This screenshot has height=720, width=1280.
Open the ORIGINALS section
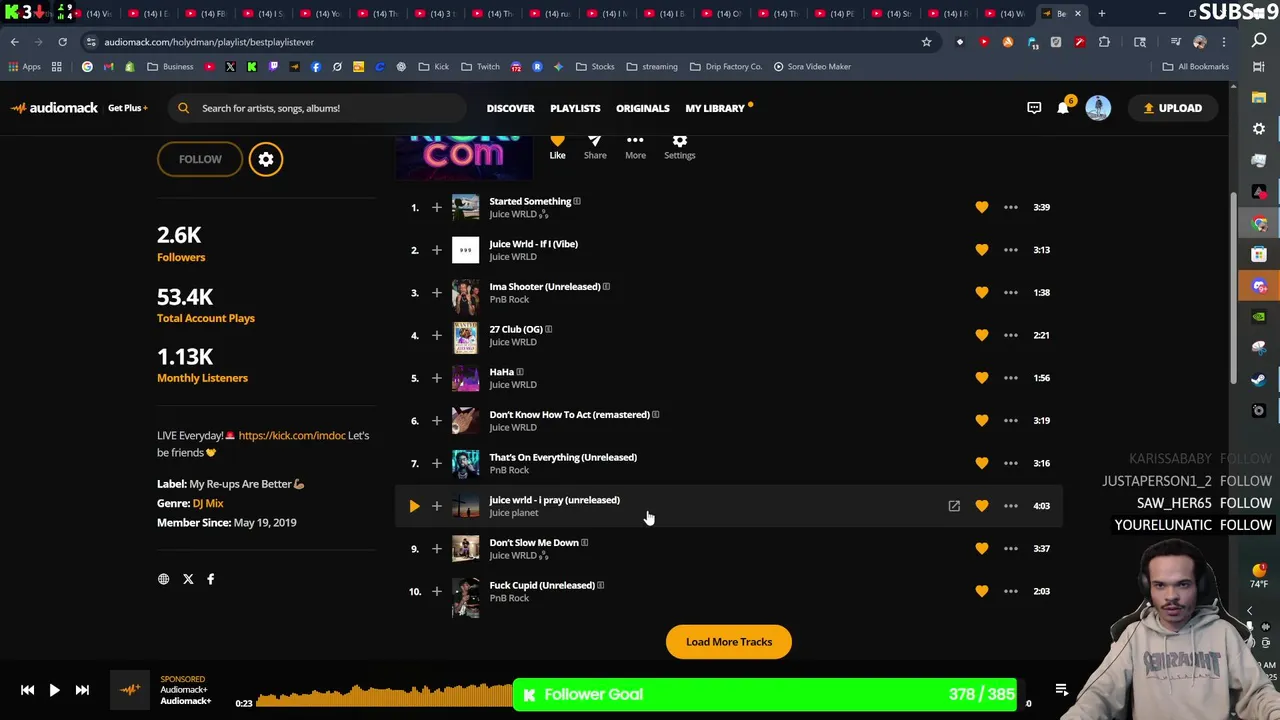click(642, 108)
